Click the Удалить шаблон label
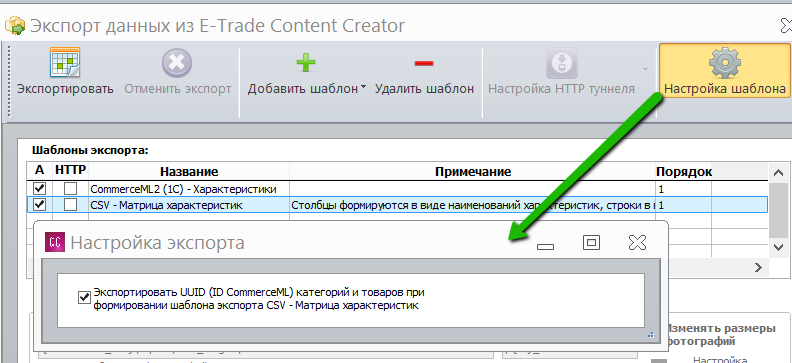This screenshot has width=792, height=363. tap(424, 89)
